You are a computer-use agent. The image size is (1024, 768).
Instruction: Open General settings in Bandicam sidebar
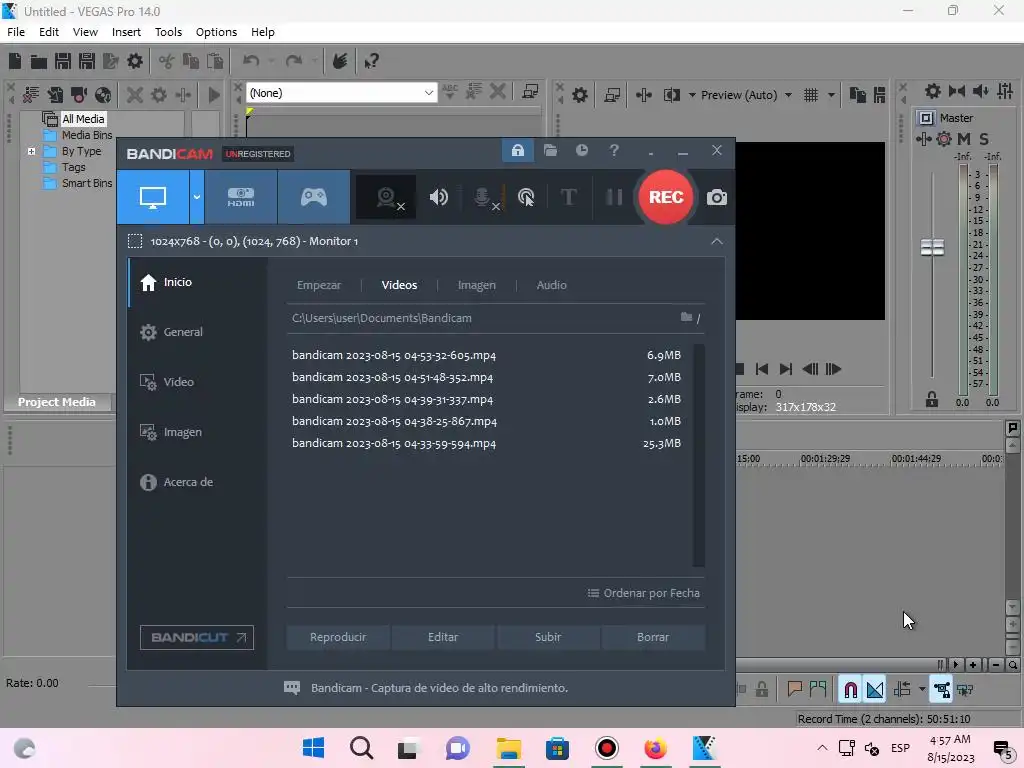point(198,332)
